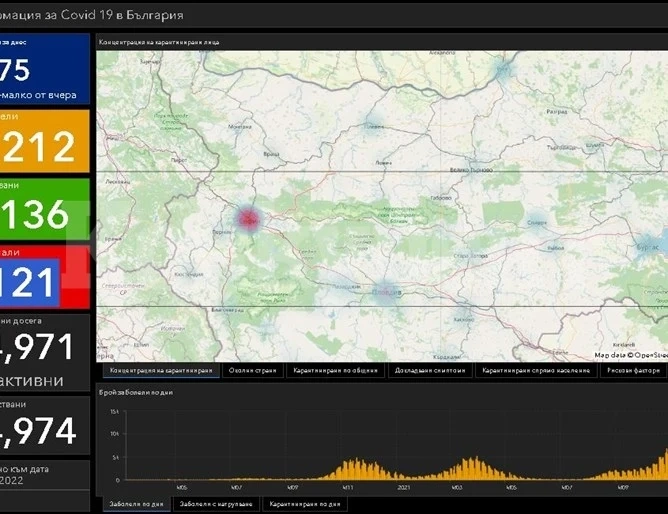Viewport: 668px width, 514px height.
Task: Click the Plovdiv blue hotspot on map
Action: pyautogui.click(x=386, y=292)
